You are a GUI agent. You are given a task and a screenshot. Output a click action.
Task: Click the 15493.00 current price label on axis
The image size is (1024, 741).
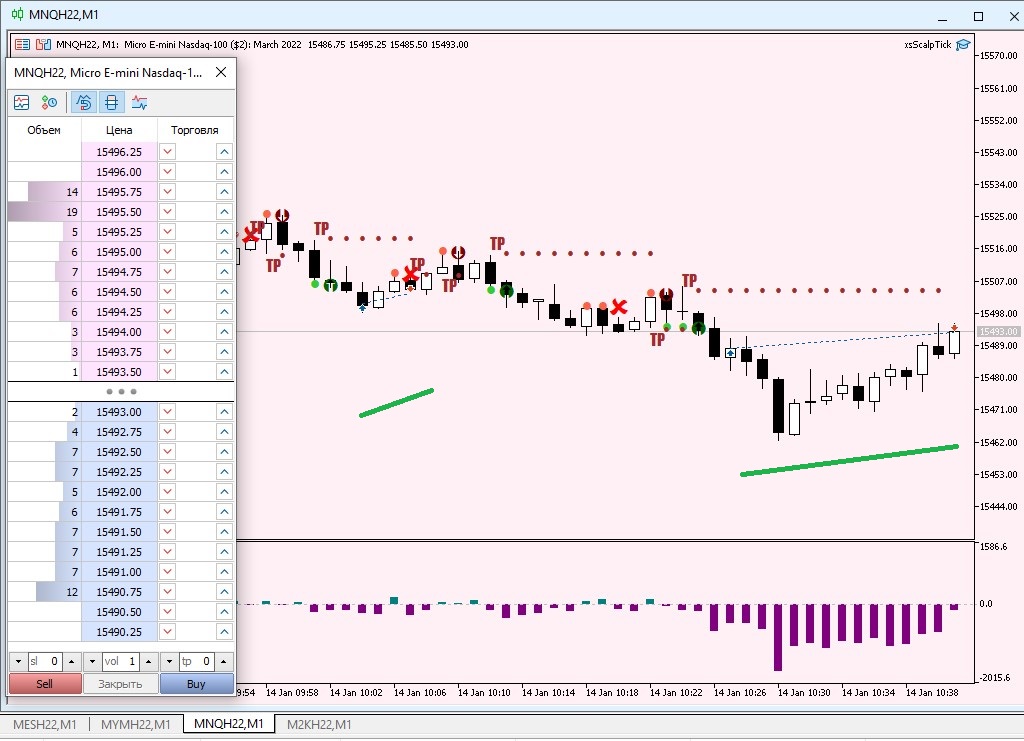pos(998,332)
